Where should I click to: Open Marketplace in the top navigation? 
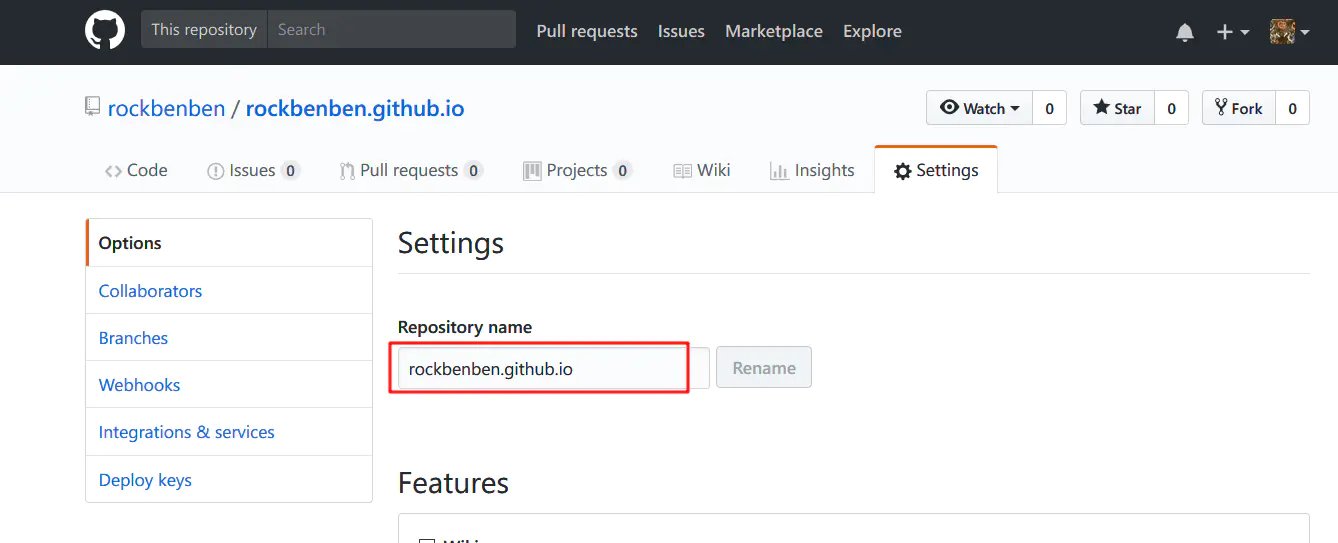point(774,31)
